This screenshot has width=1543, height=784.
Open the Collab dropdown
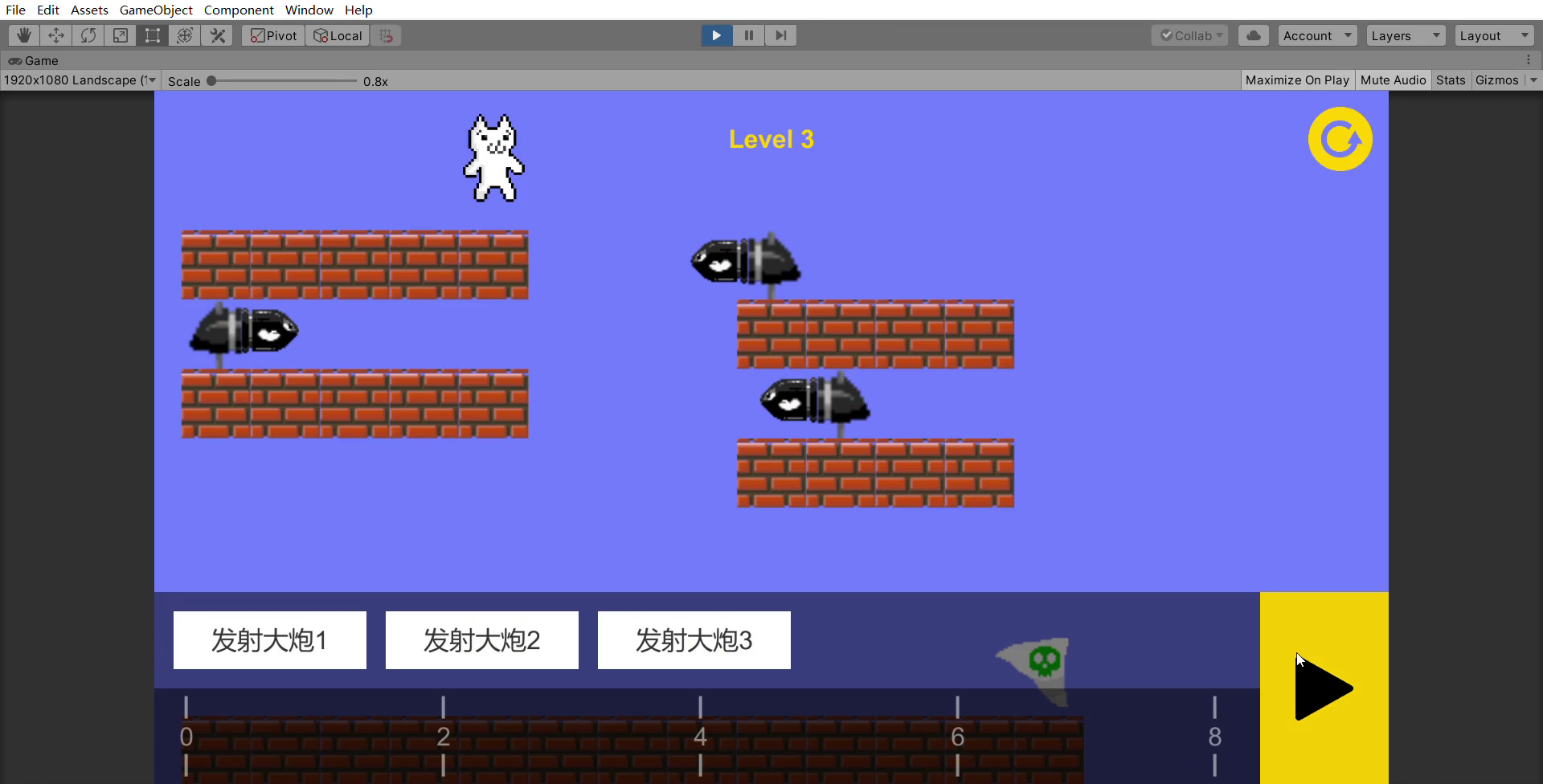pyautogui.click(x=1190, y=35)
